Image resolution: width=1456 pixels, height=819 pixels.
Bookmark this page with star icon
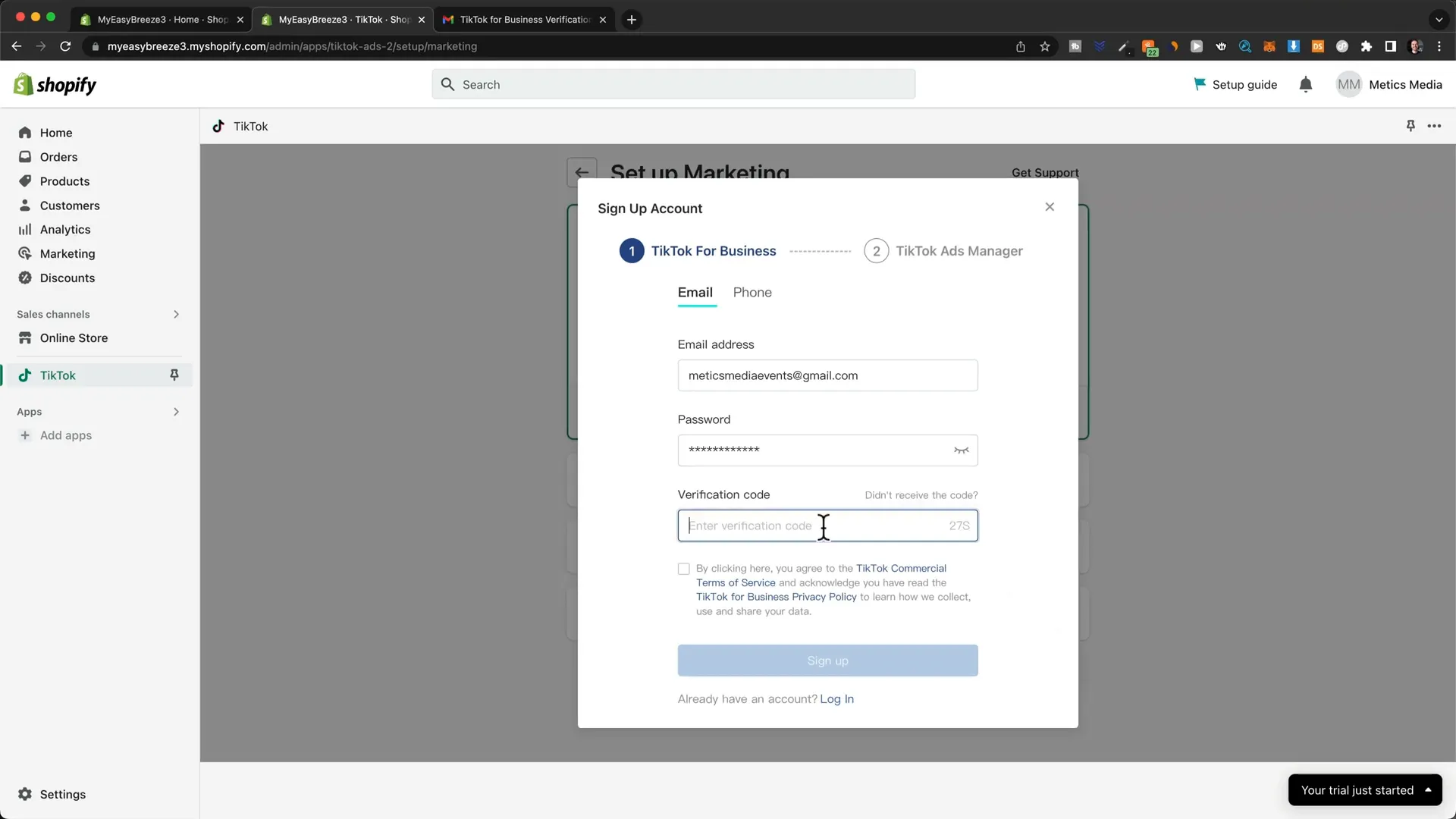(x=1045, y=46)
